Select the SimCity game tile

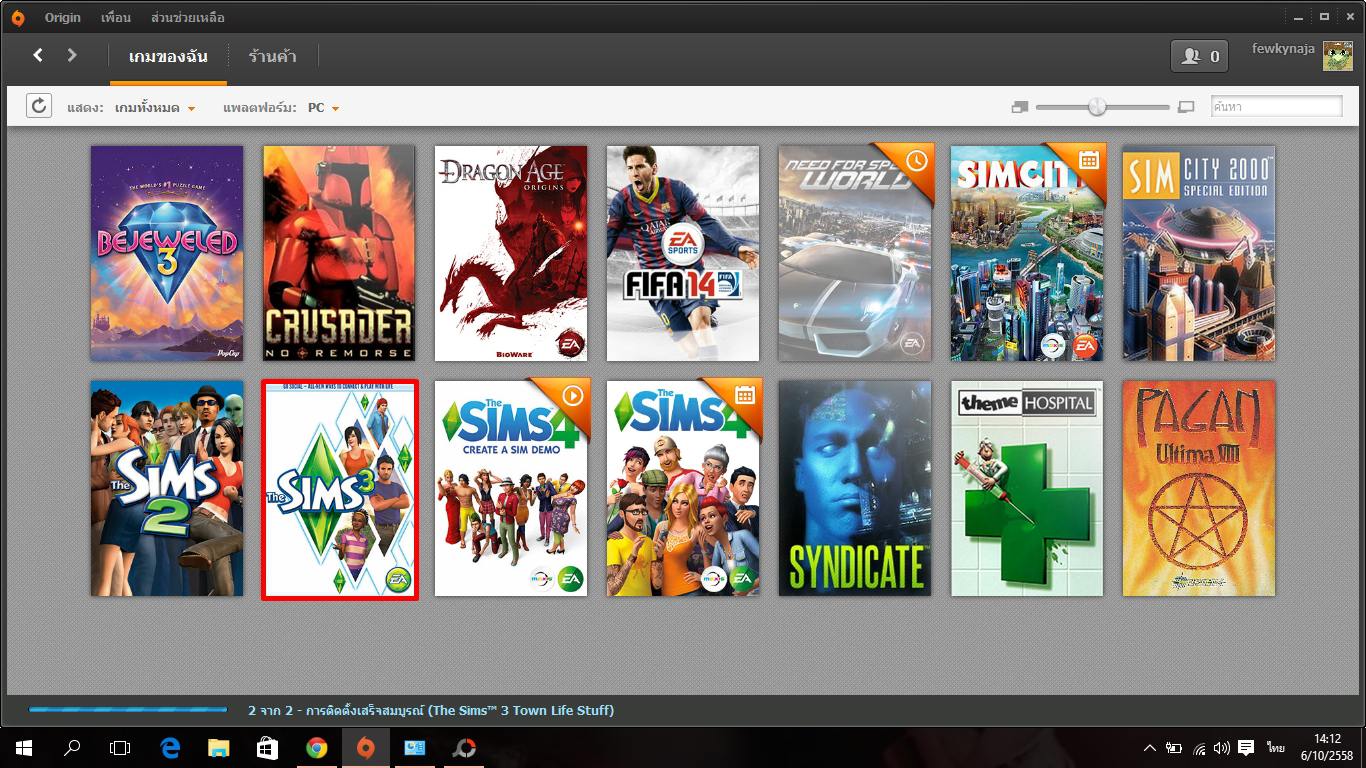point(1027,253)
